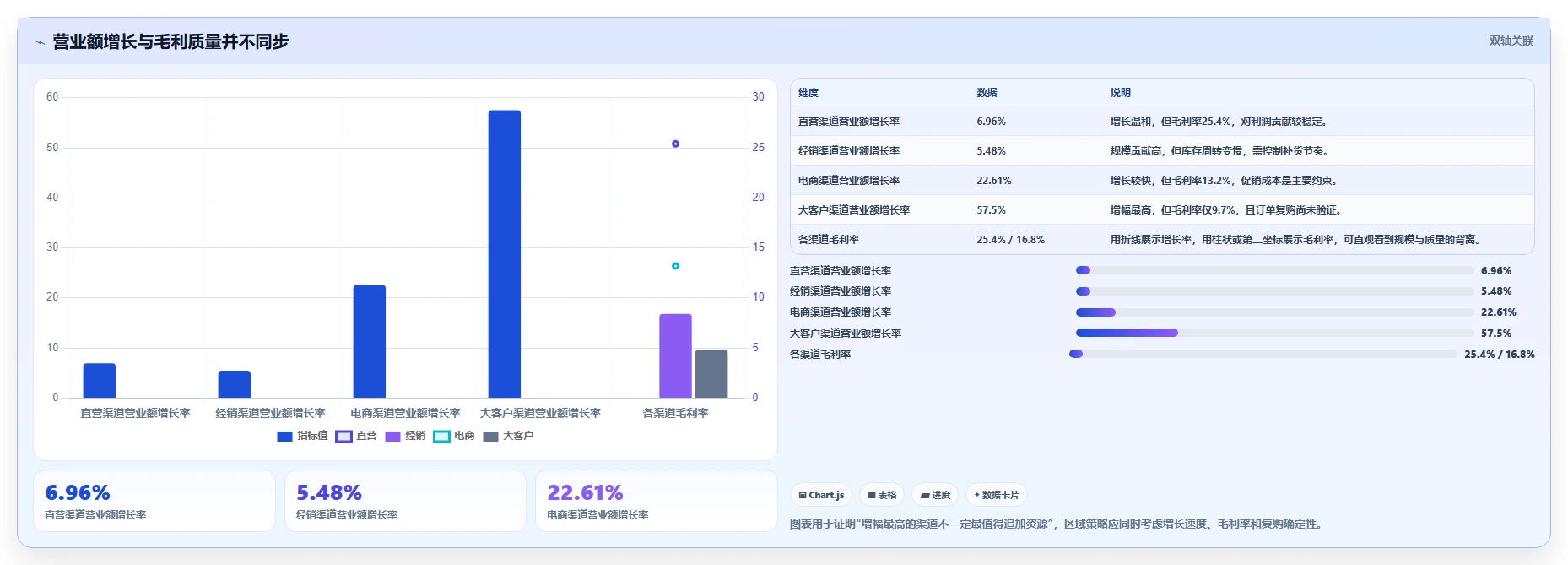Click the 数据 column header
Screen dimensions: 1568x565
[987, 93]
